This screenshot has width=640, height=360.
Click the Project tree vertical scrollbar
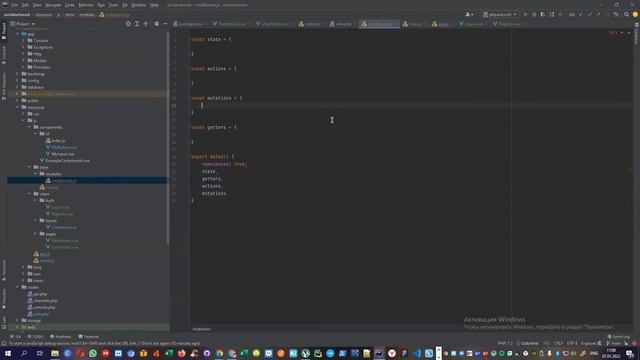(168, 139)
